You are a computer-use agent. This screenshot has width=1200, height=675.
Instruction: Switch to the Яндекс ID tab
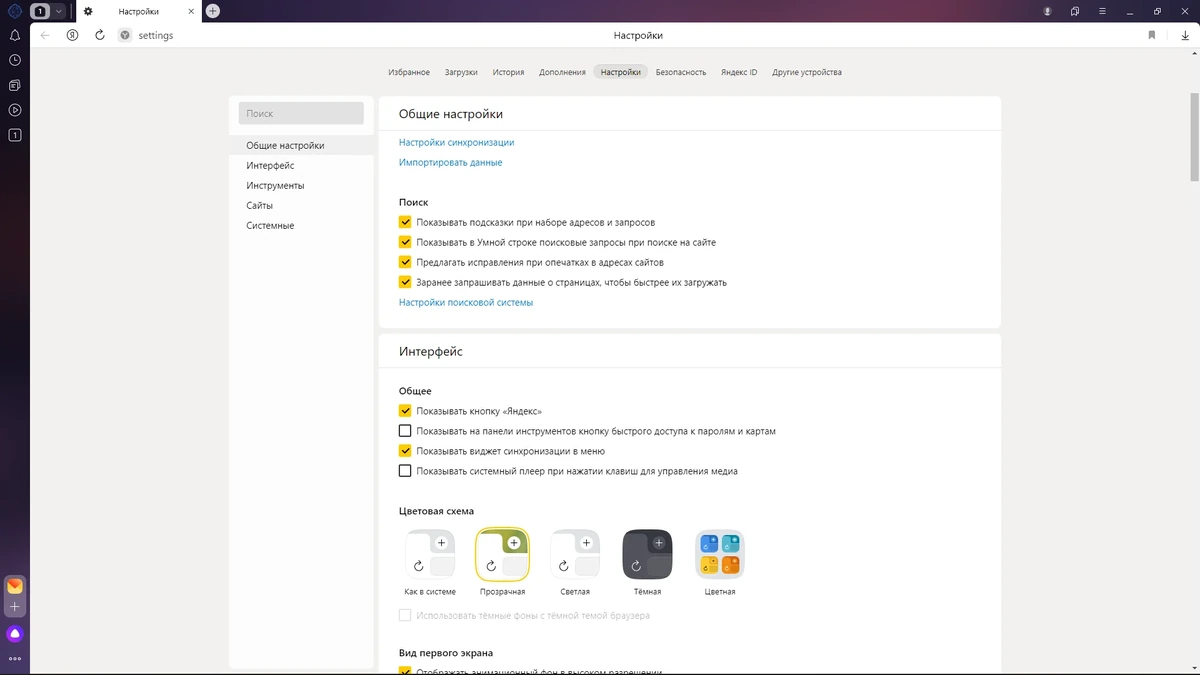tap(739, 72)
